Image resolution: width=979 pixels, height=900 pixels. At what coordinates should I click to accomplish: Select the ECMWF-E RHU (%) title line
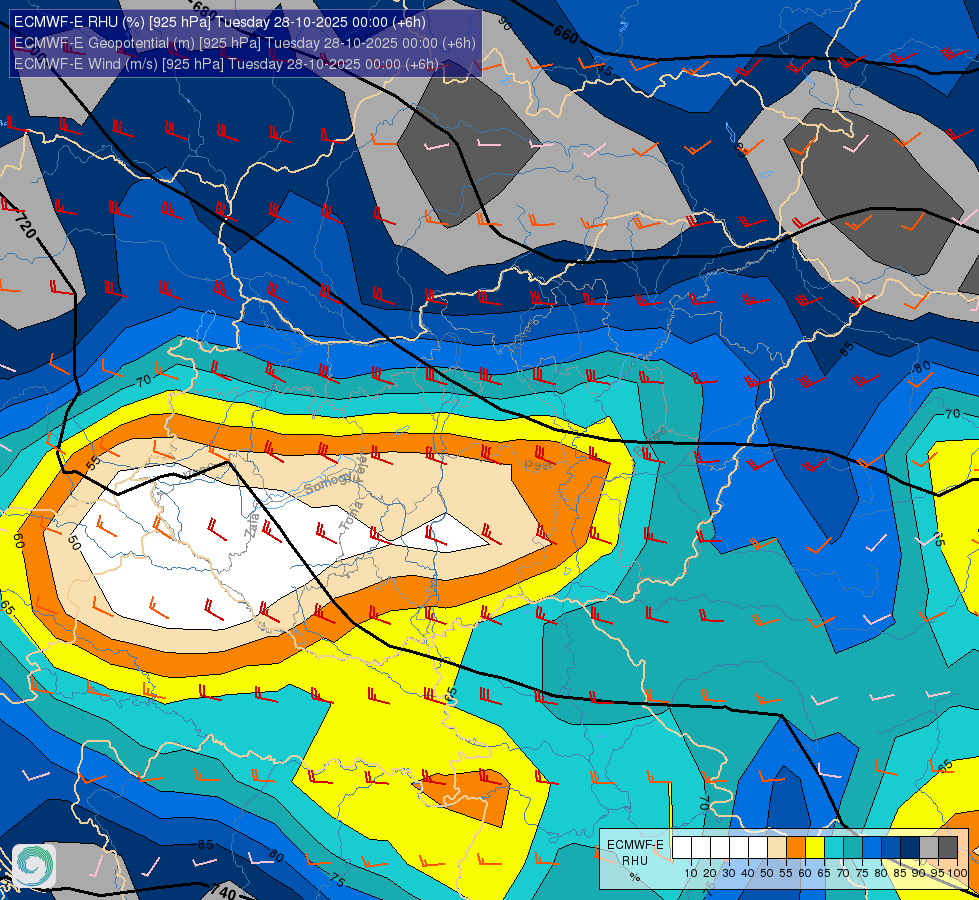pyautogui.click(x=220, y=22)
